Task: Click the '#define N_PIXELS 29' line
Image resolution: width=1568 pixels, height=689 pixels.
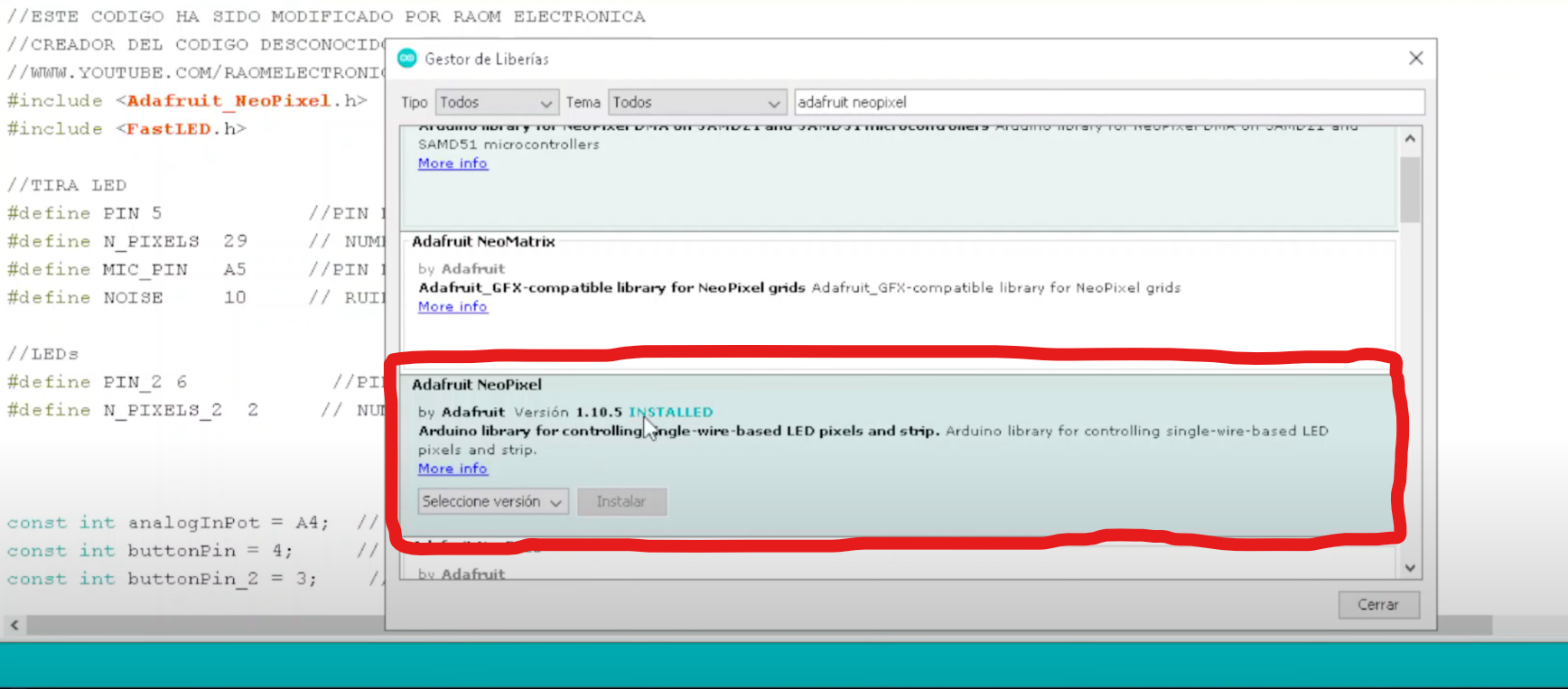Action: click(x=127, y=241)
